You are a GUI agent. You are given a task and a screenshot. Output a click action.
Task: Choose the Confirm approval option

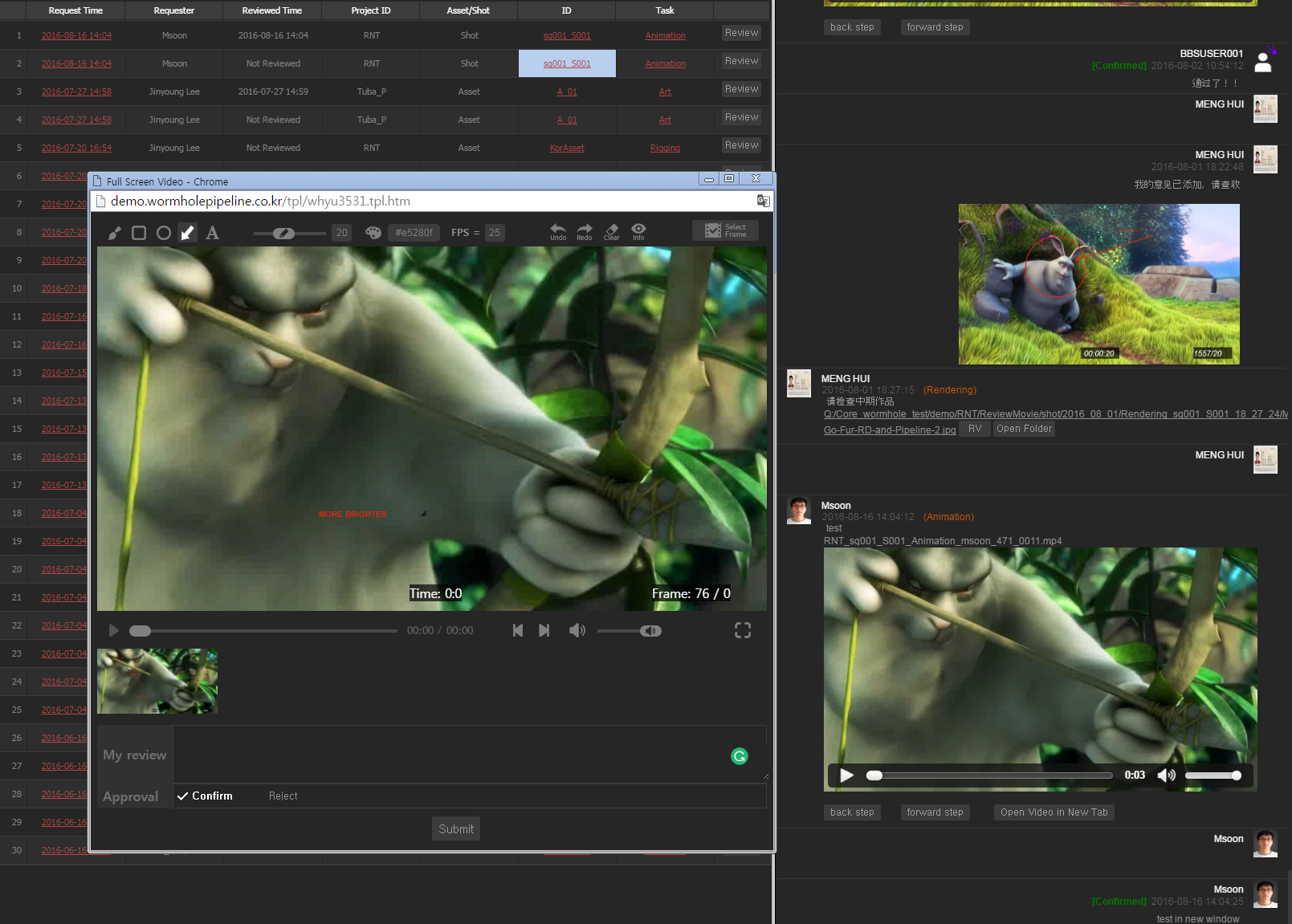point(206,796)
